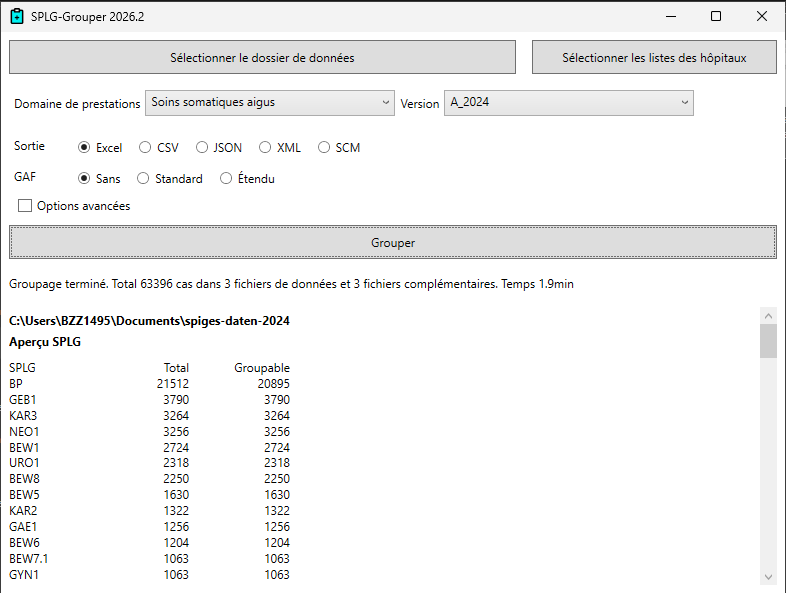
Task: Select the URO1 row label
Action: (x=24, y=463)
